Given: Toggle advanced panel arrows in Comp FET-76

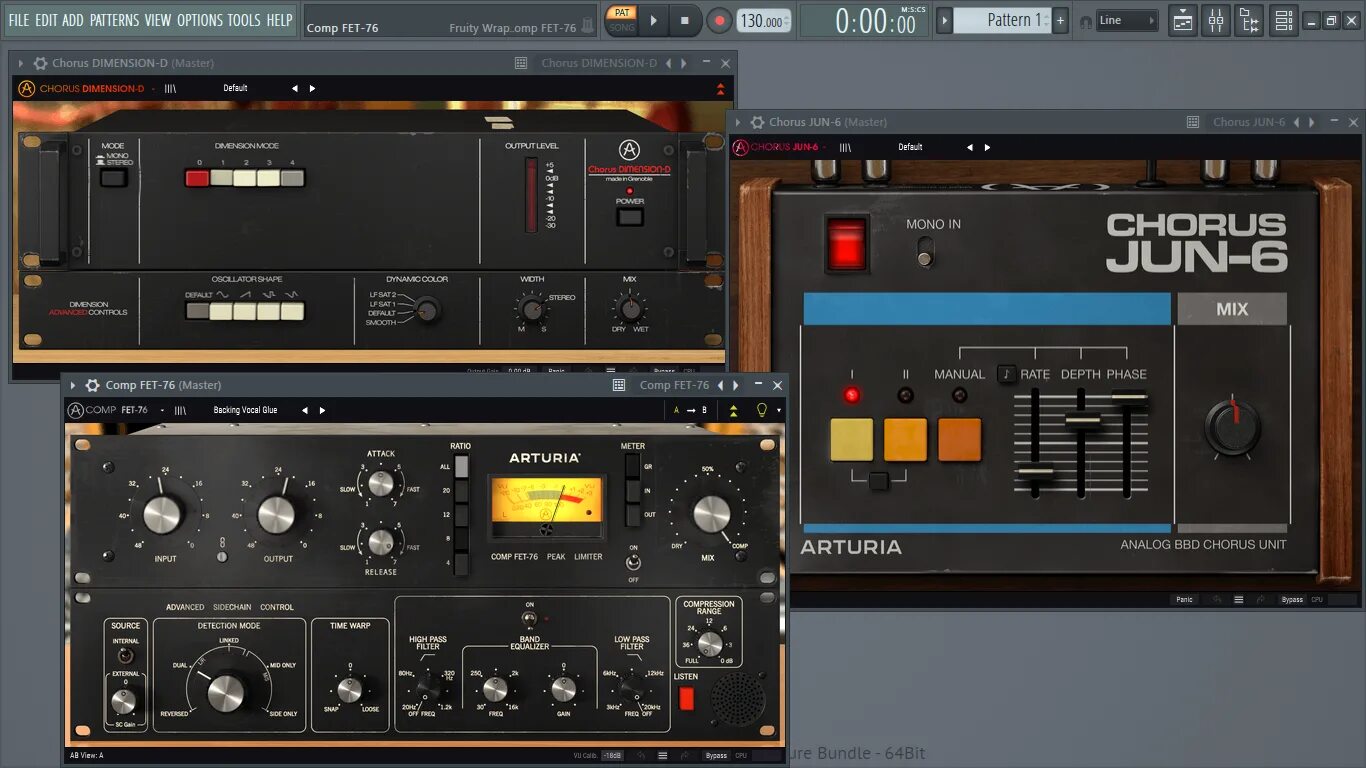Looking at the screenshot, I should click(x=733, y=411).
